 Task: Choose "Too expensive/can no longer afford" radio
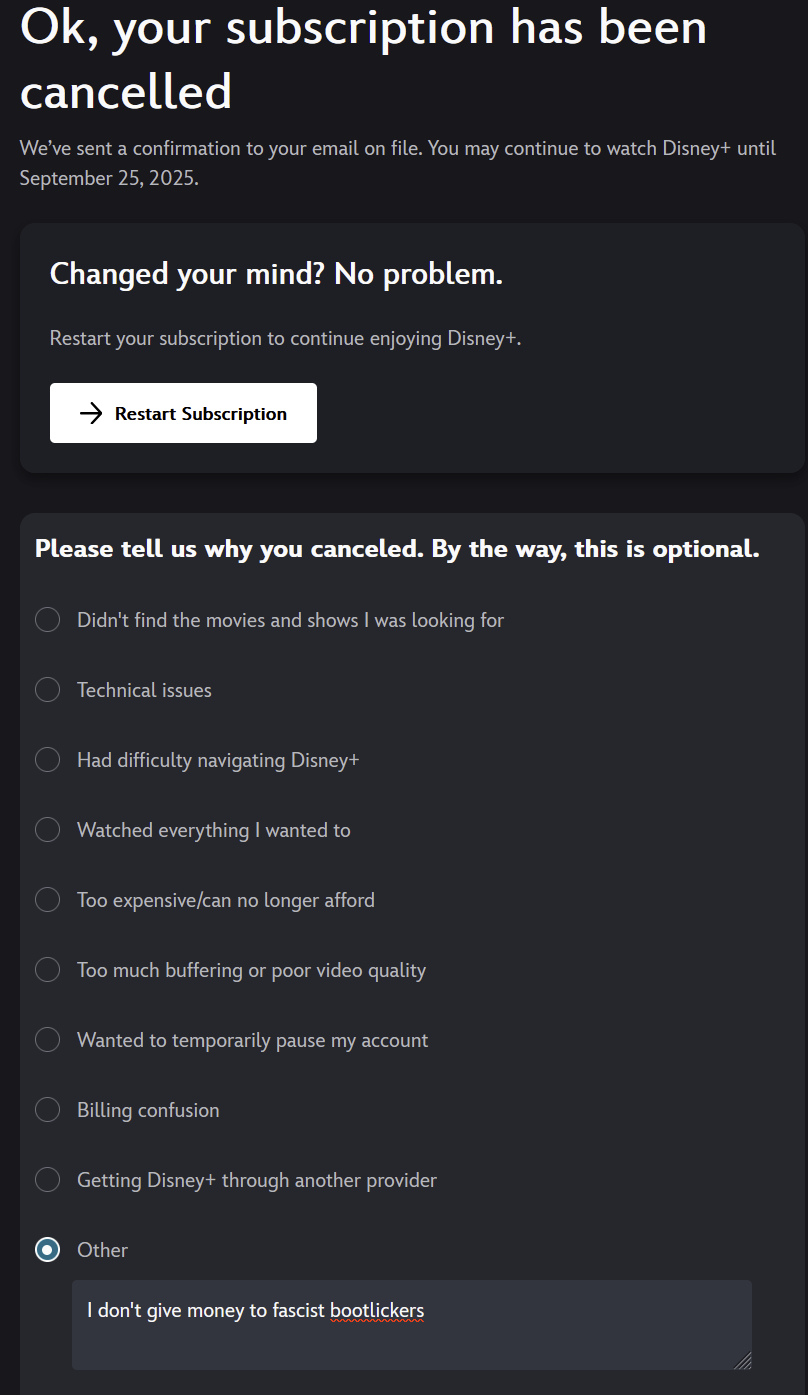coord(48,900)
